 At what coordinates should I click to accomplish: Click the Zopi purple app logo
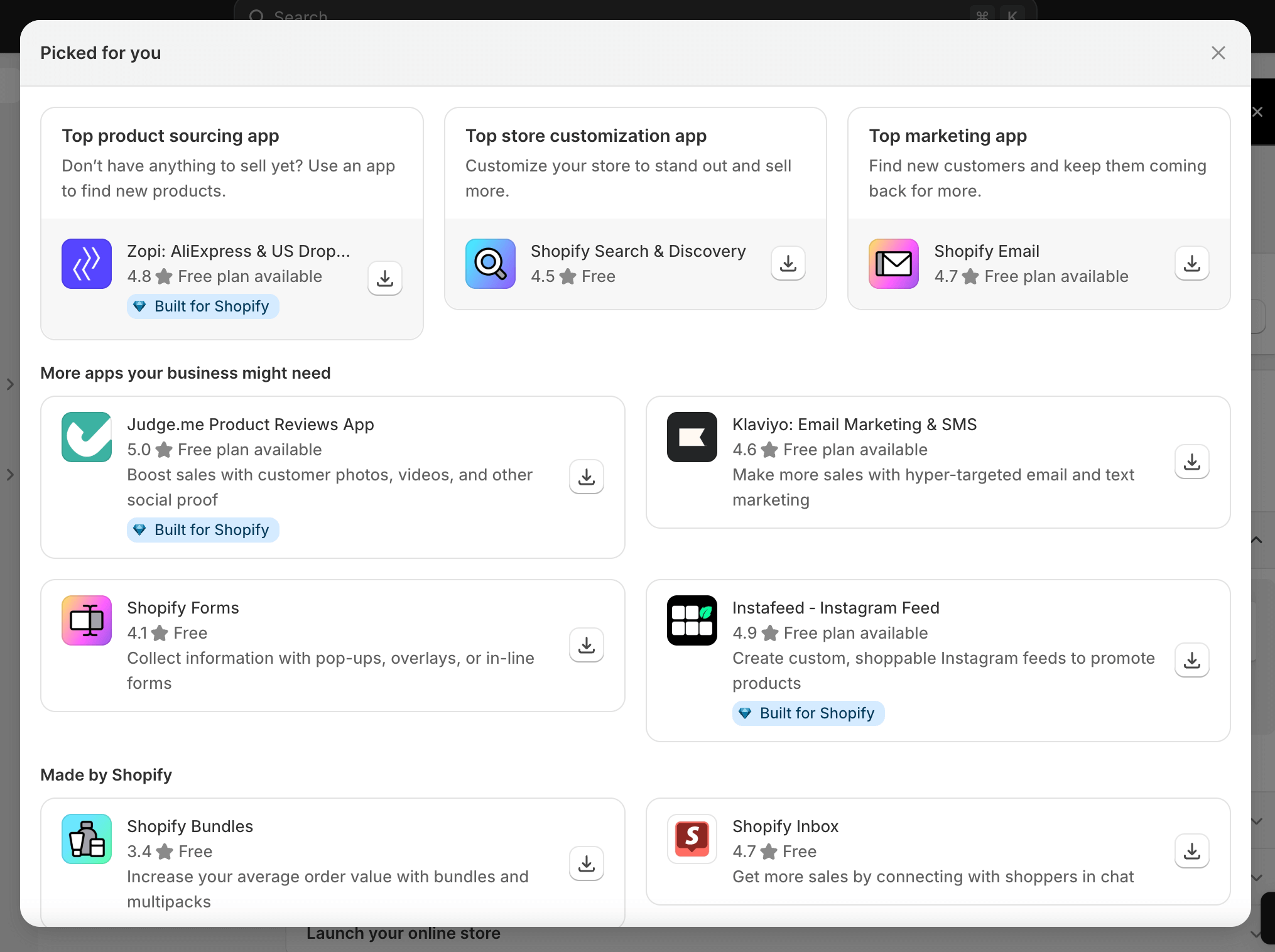pos(87,264)
